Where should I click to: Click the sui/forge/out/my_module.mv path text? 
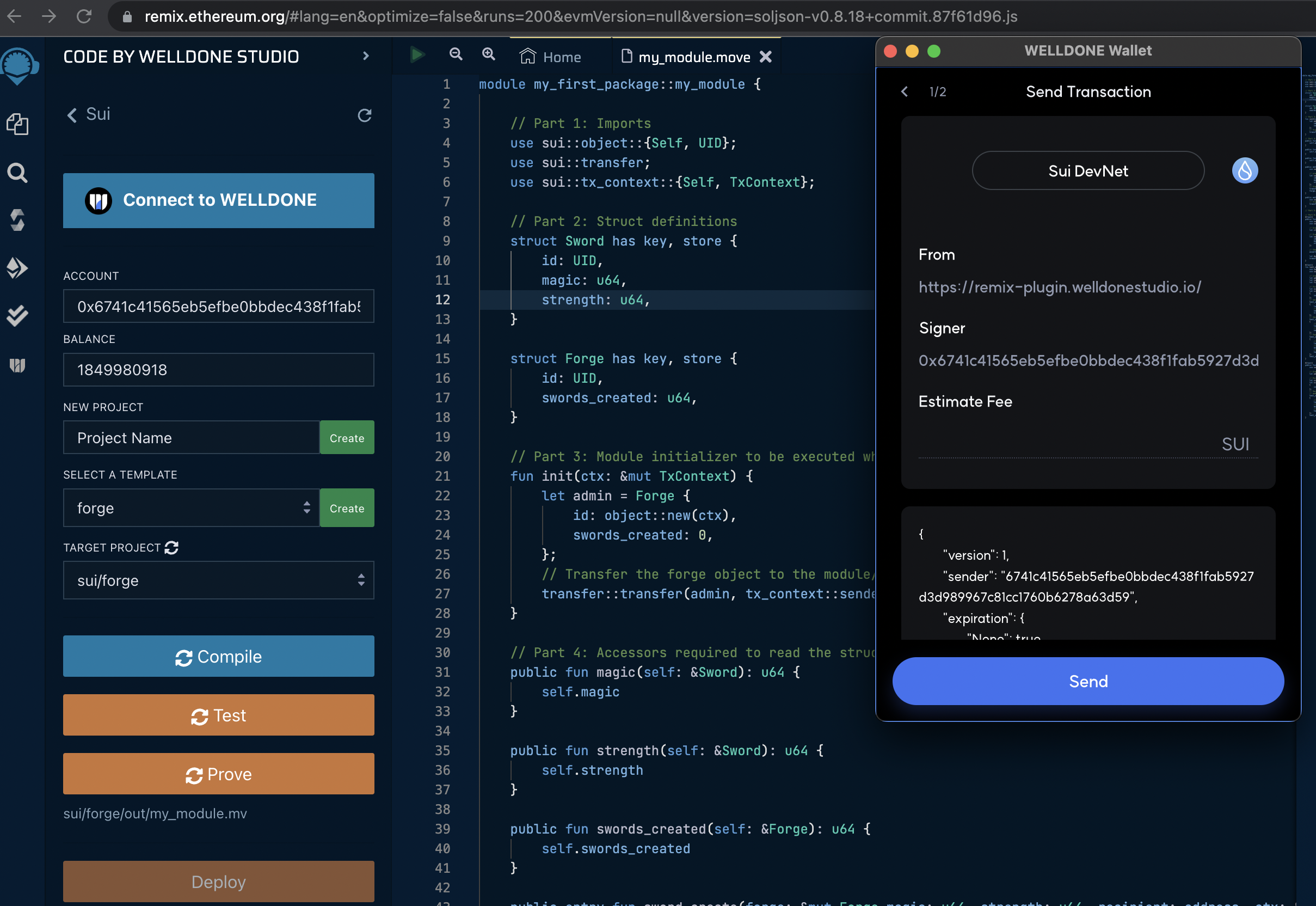(155, 813)
